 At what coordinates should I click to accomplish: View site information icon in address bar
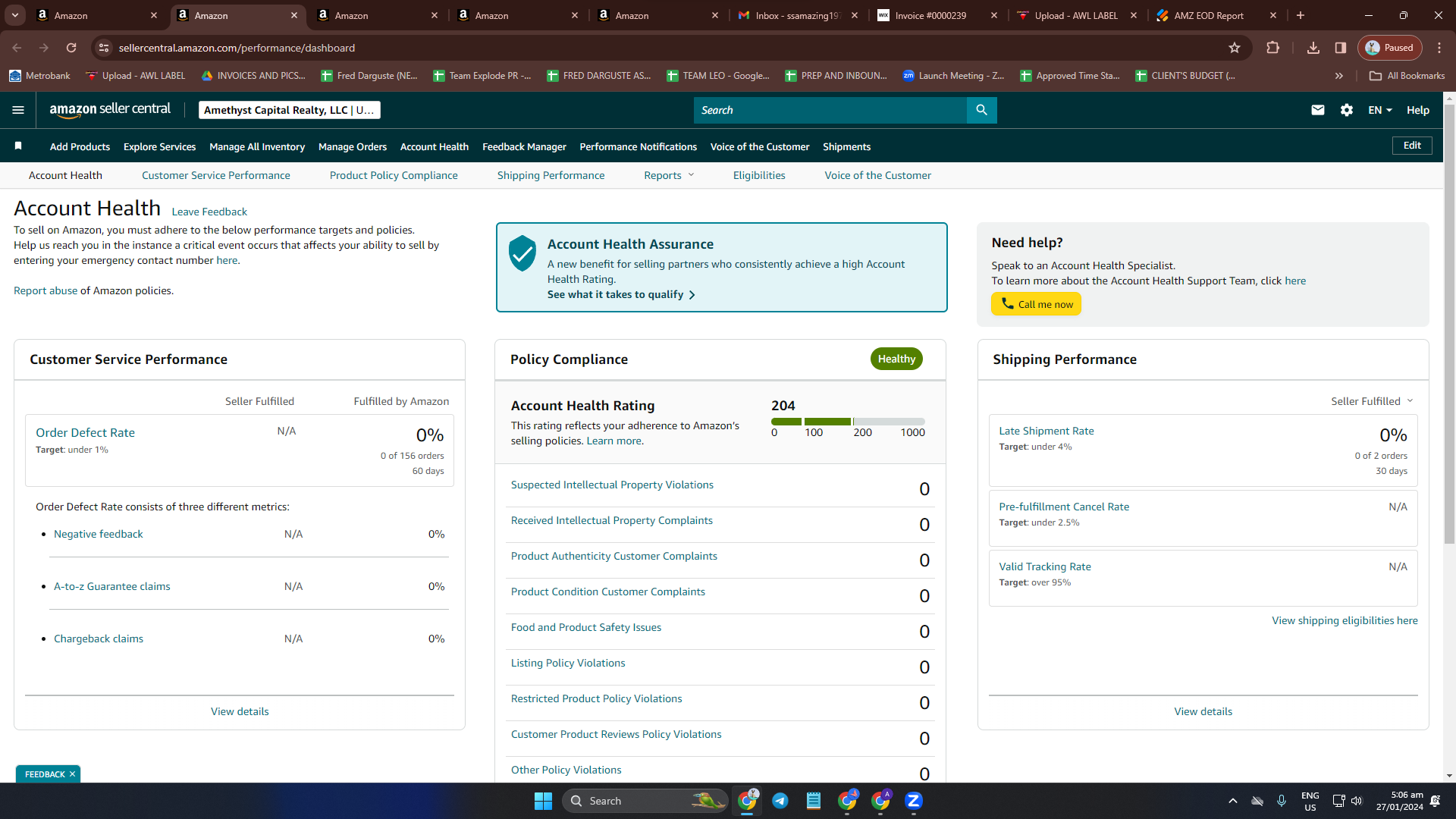[104, 48]
